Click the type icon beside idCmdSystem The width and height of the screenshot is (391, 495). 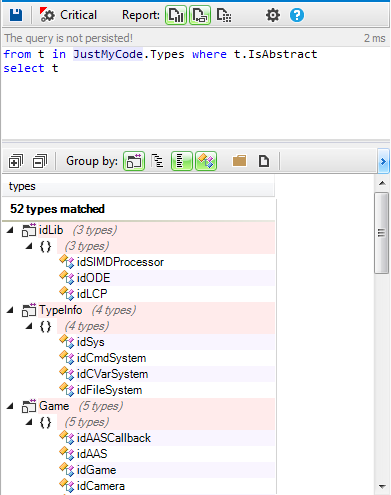(67, 358)
